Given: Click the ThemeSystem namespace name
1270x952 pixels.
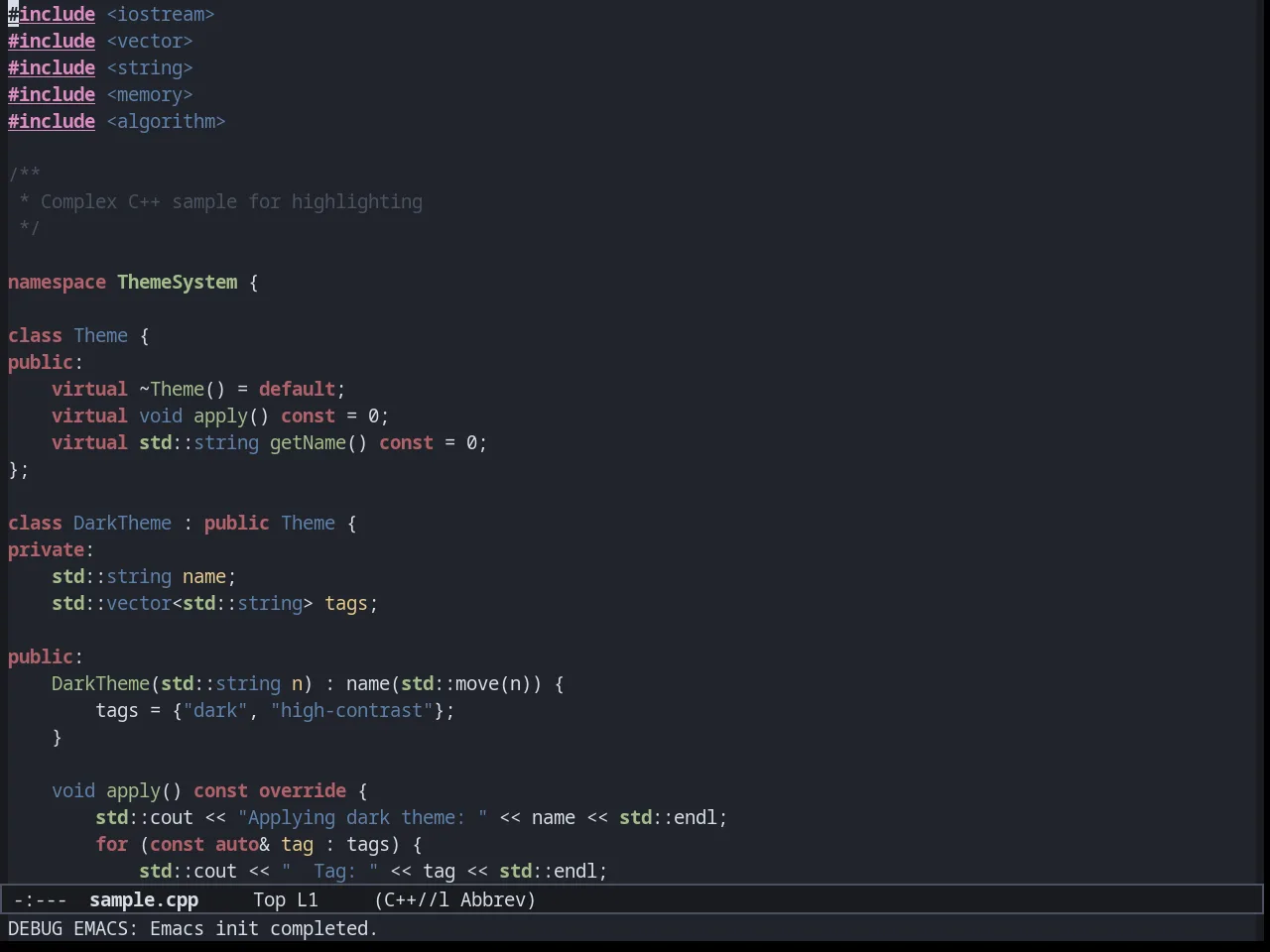Looking at the screenshot, I should (x=178, y=283).
